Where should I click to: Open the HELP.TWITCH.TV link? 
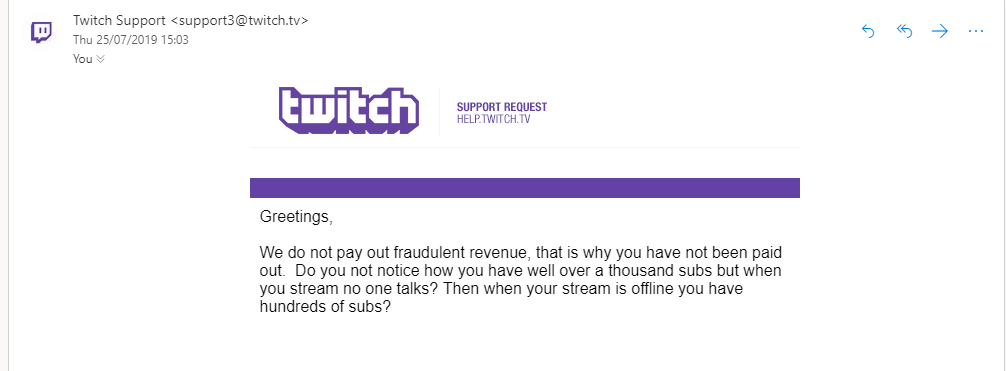tap(493, 119)
